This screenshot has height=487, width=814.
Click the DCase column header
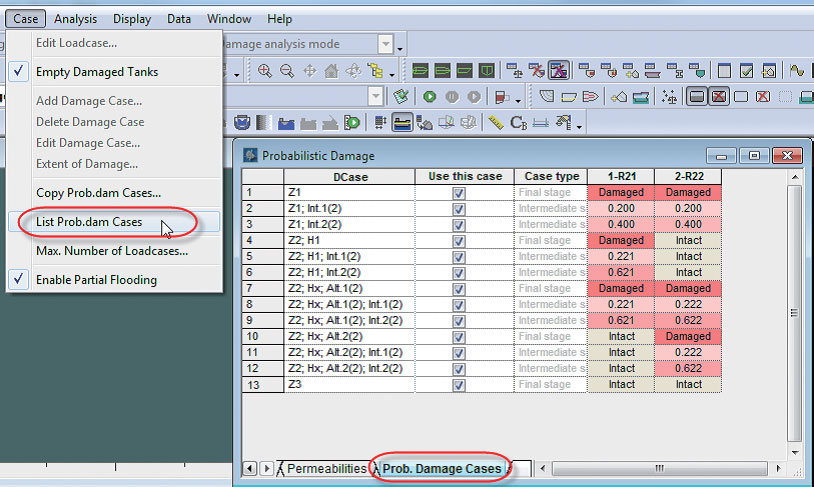[350, 177]
